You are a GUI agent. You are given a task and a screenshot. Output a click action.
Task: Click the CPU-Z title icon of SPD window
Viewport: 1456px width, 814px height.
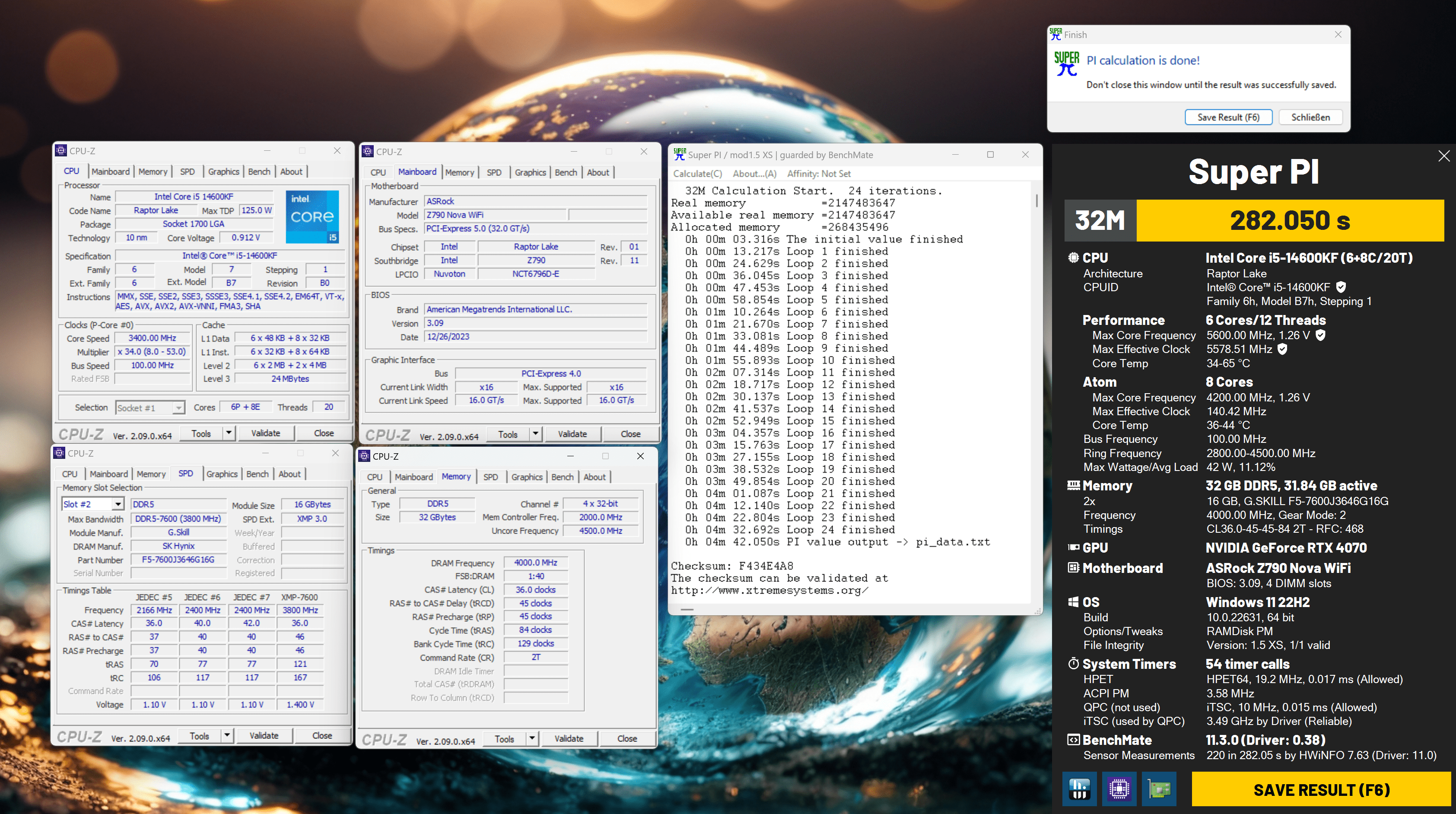(59, 453)
